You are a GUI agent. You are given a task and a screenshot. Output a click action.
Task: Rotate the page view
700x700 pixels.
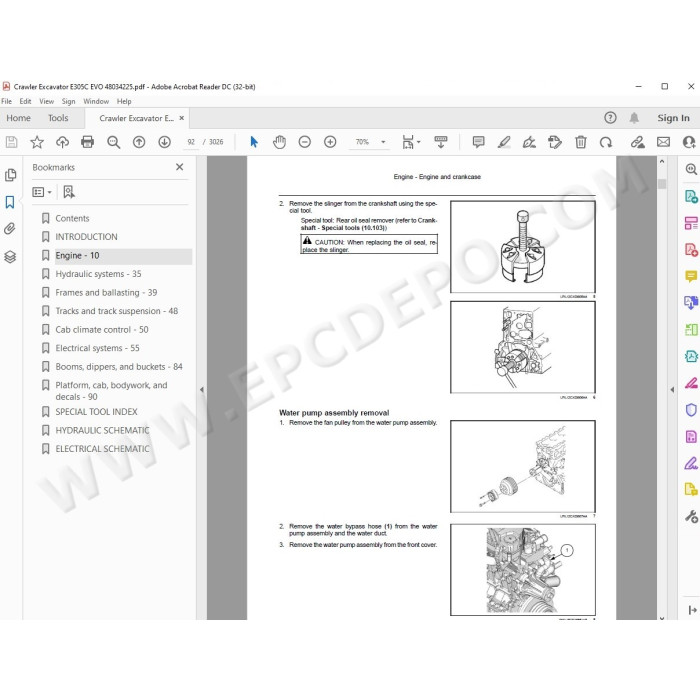coord(606,142)
